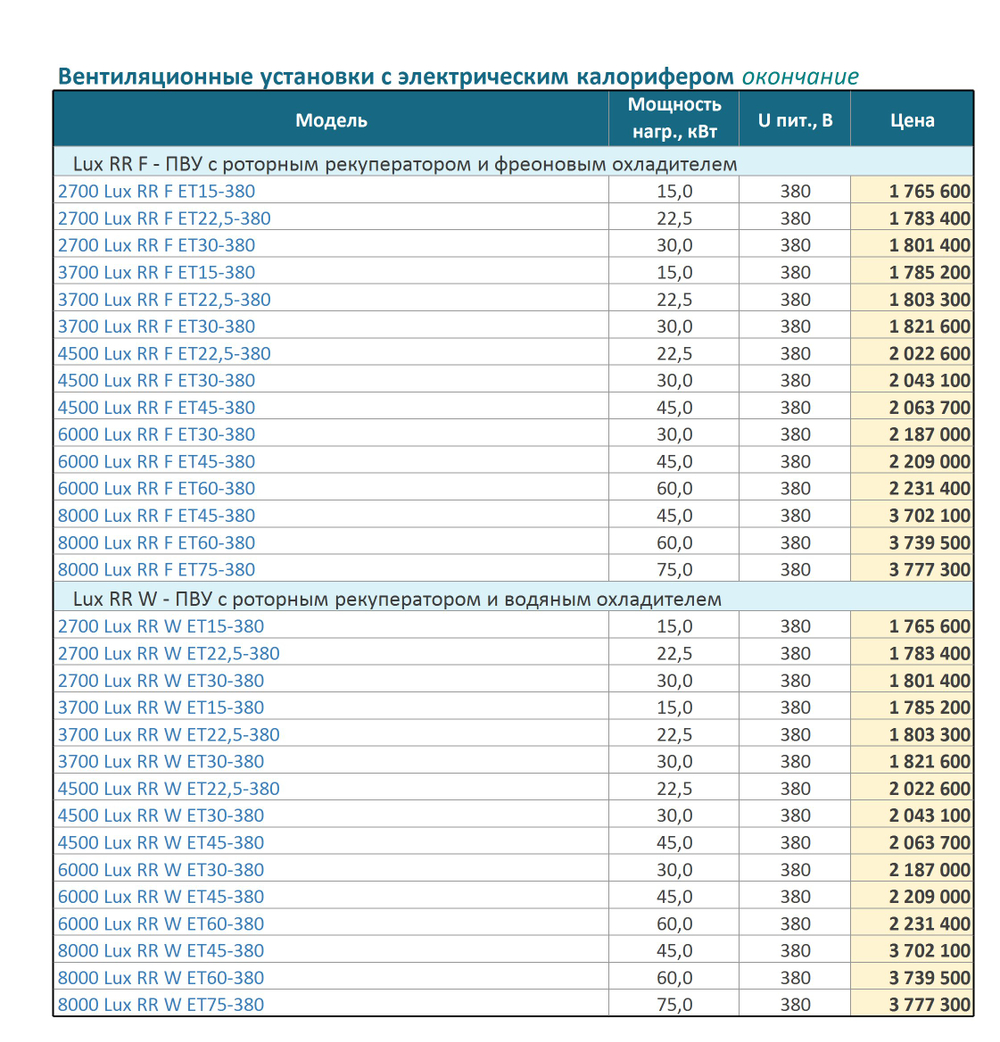Image resolution: width=1000 pixels, height=1042 pixels.
Task: Open the 2700 Lux RR W ET15-380 link
Action: (x=161, y=627)
